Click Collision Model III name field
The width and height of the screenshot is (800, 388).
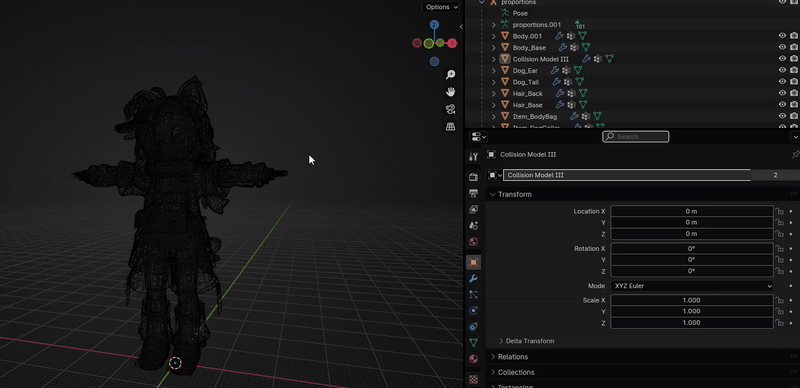[627, 175]
